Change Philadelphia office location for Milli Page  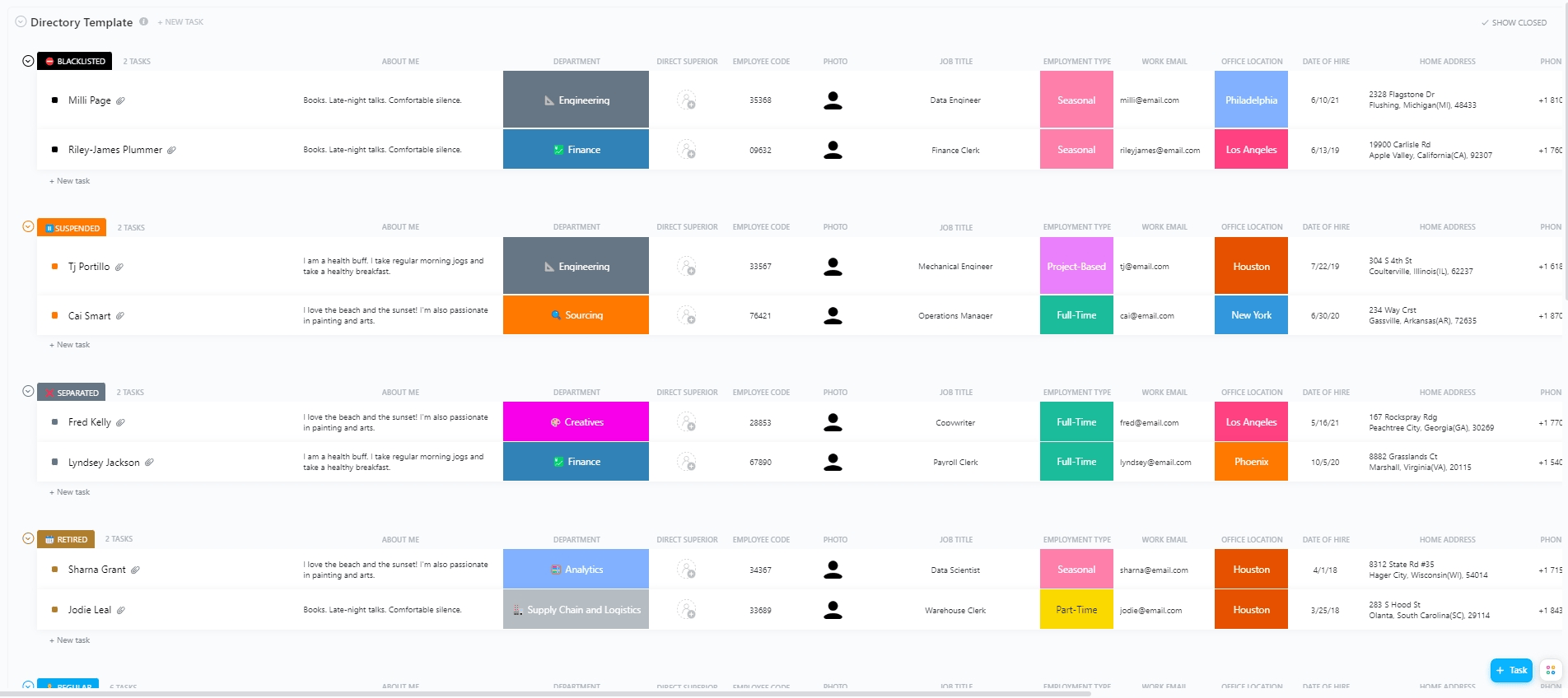point(1251,100)
